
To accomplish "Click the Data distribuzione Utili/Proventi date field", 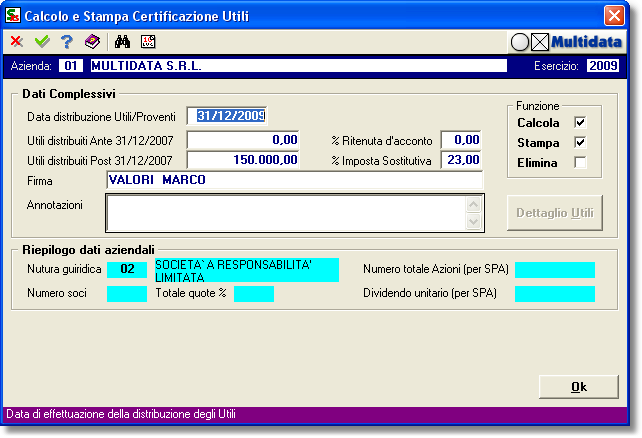I will click(227, 116).
